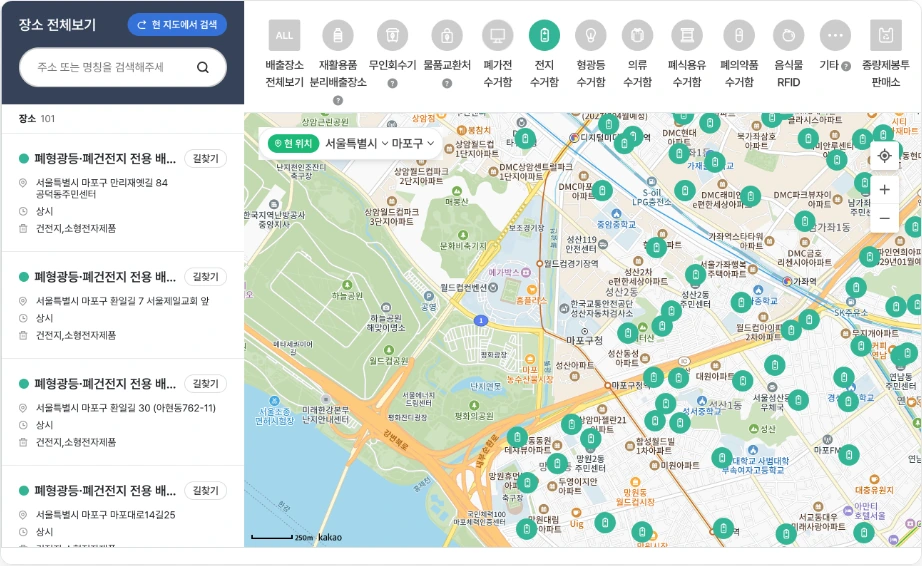Click 장소 101 count label
Image resolution: width=922 pixels, height=566 pixels.
[x=36, y=119]
